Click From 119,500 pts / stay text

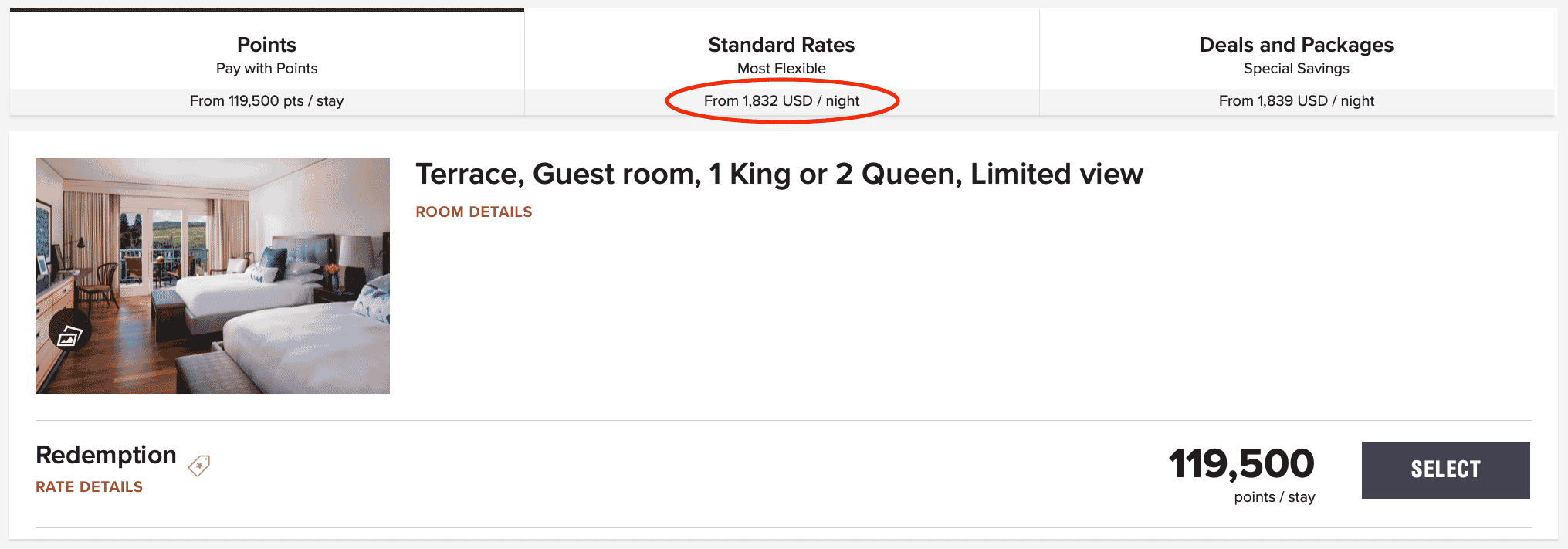tap(266, 101)
